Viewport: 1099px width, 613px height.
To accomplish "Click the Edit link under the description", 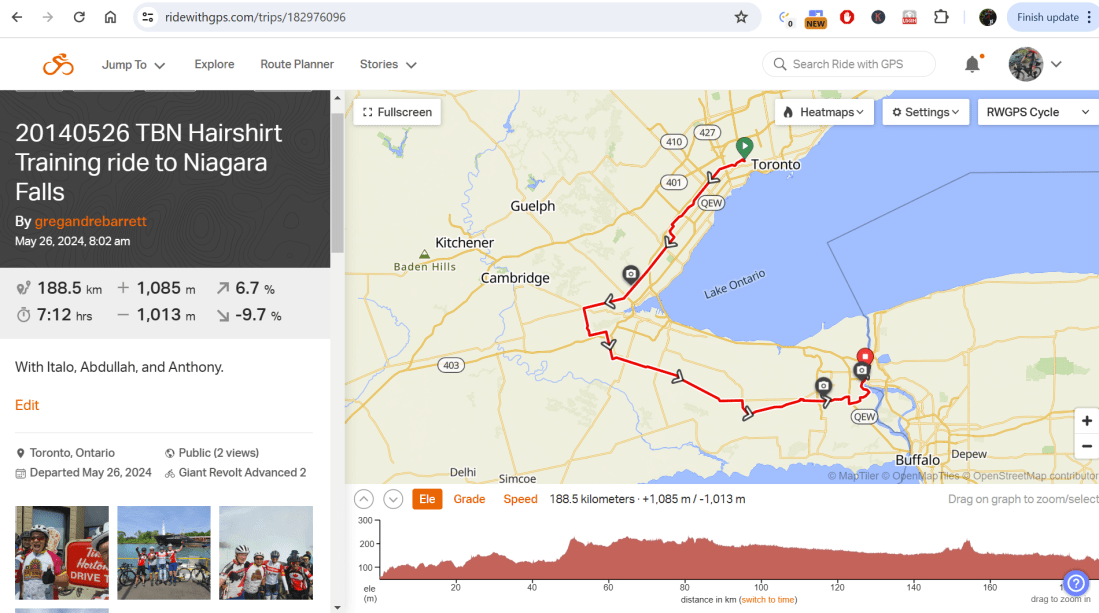I will click(x=27, y=405).
